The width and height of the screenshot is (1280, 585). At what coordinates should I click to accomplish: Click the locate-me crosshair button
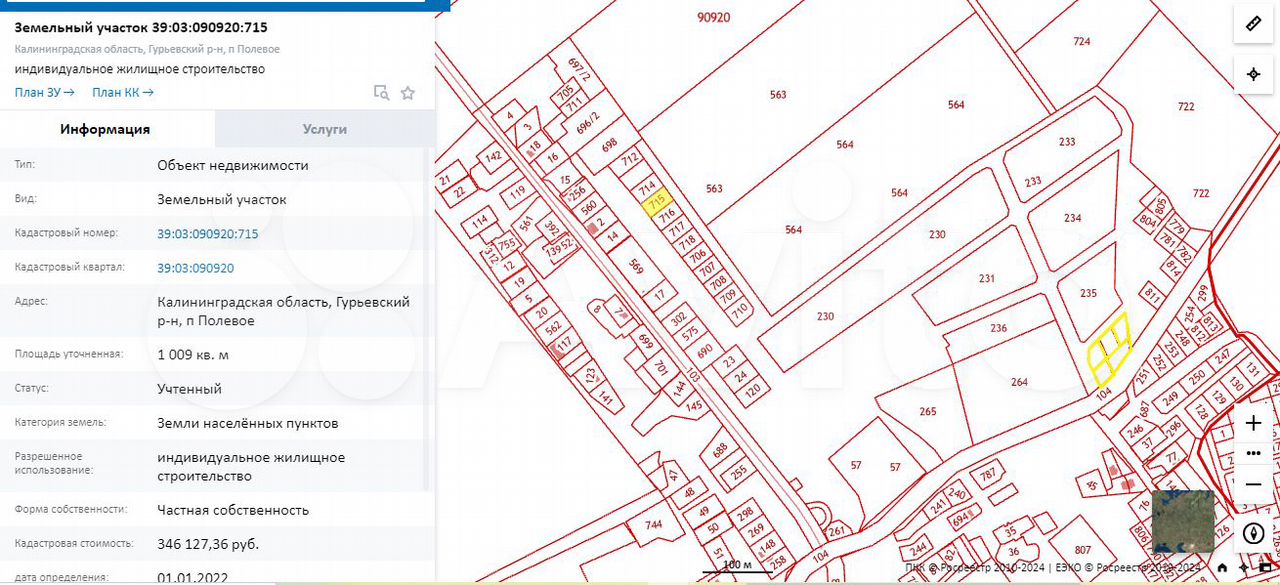[x=1253, y=75]
